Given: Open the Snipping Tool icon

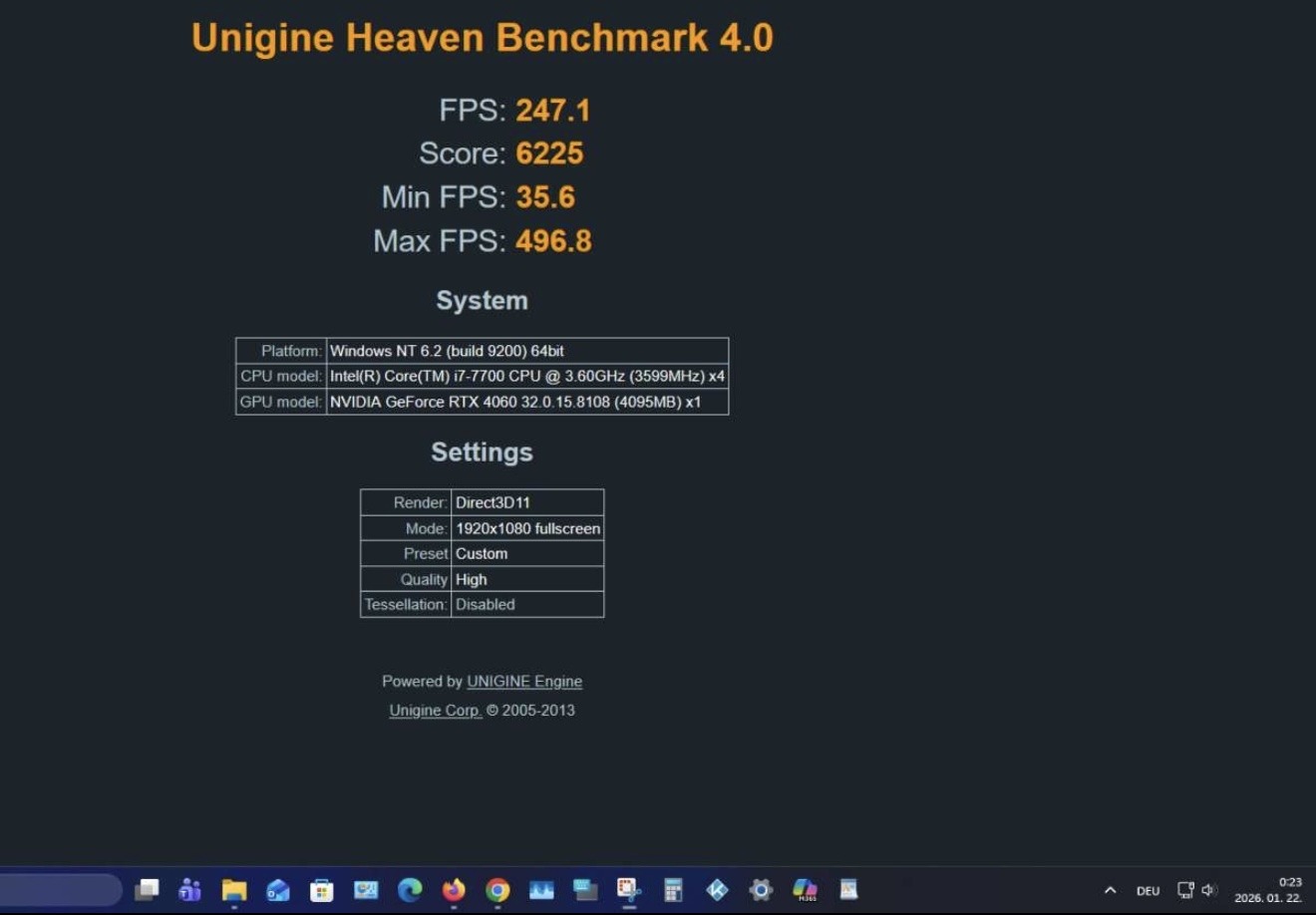Looking at the screenshot, I should (628, 889).
